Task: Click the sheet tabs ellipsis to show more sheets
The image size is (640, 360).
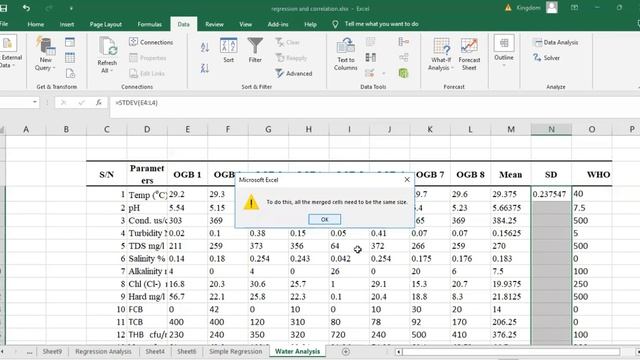Action: 29,352
